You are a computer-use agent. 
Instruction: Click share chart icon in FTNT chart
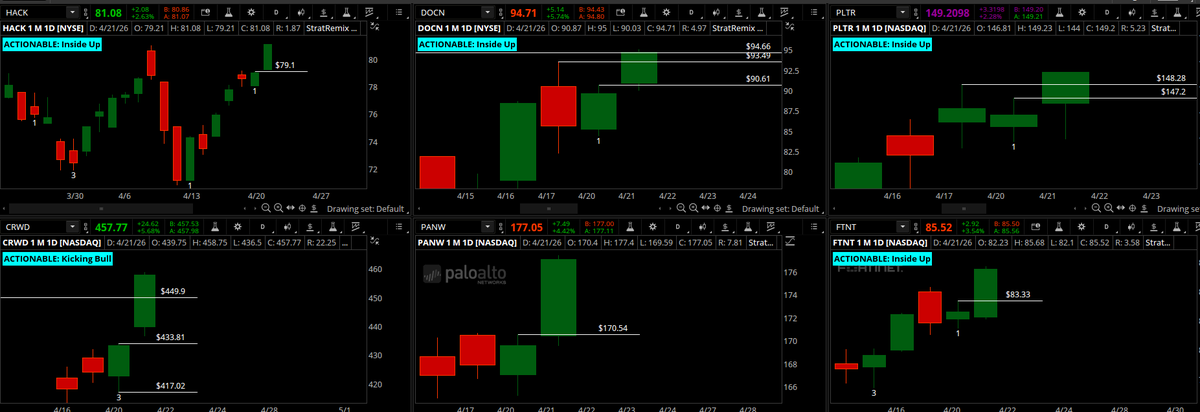1036,227
